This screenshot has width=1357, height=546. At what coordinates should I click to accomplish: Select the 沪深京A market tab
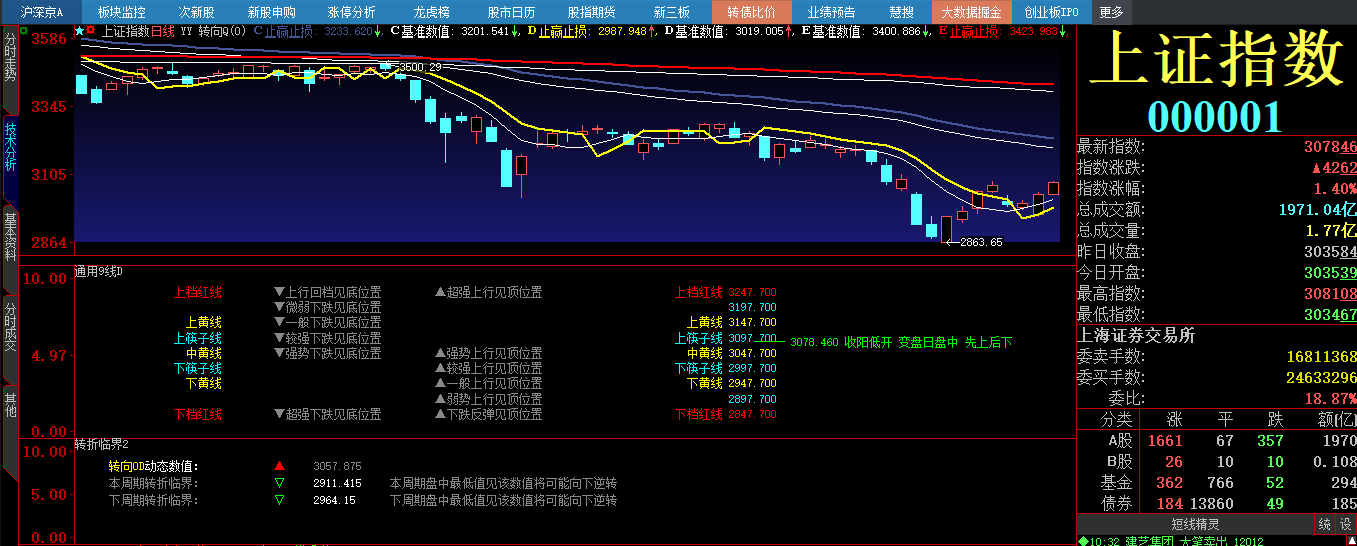pyautogui.click(x=43, y=12)
